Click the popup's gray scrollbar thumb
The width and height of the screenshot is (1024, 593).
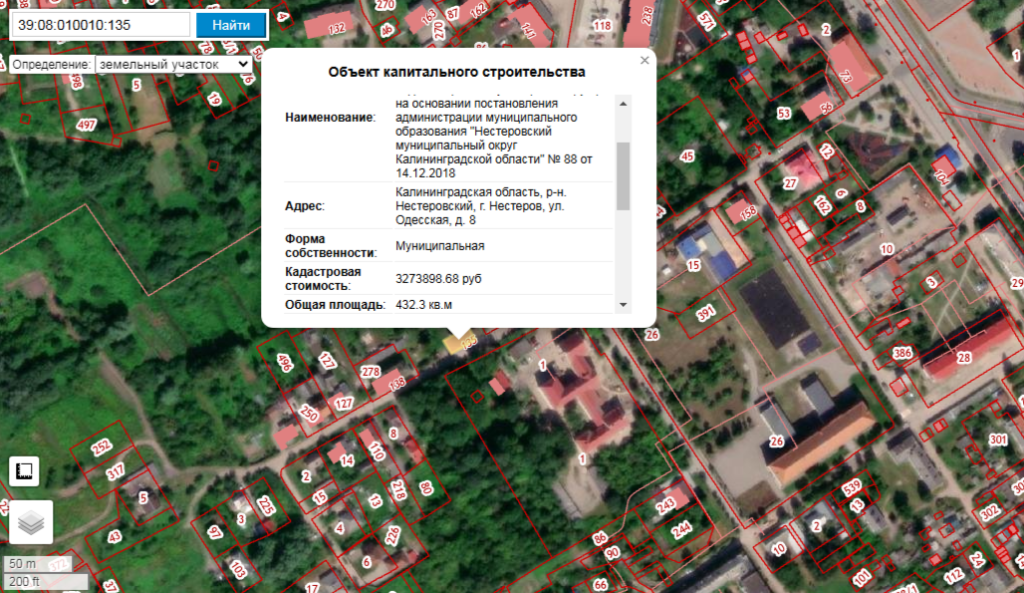[623, 175]
